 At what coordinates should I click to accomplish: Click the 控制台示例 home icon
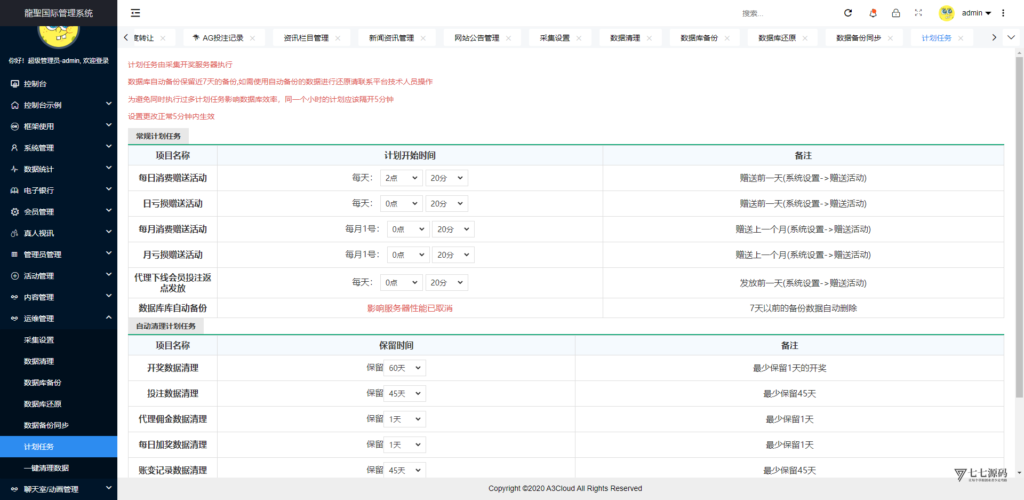pos(14,105)
